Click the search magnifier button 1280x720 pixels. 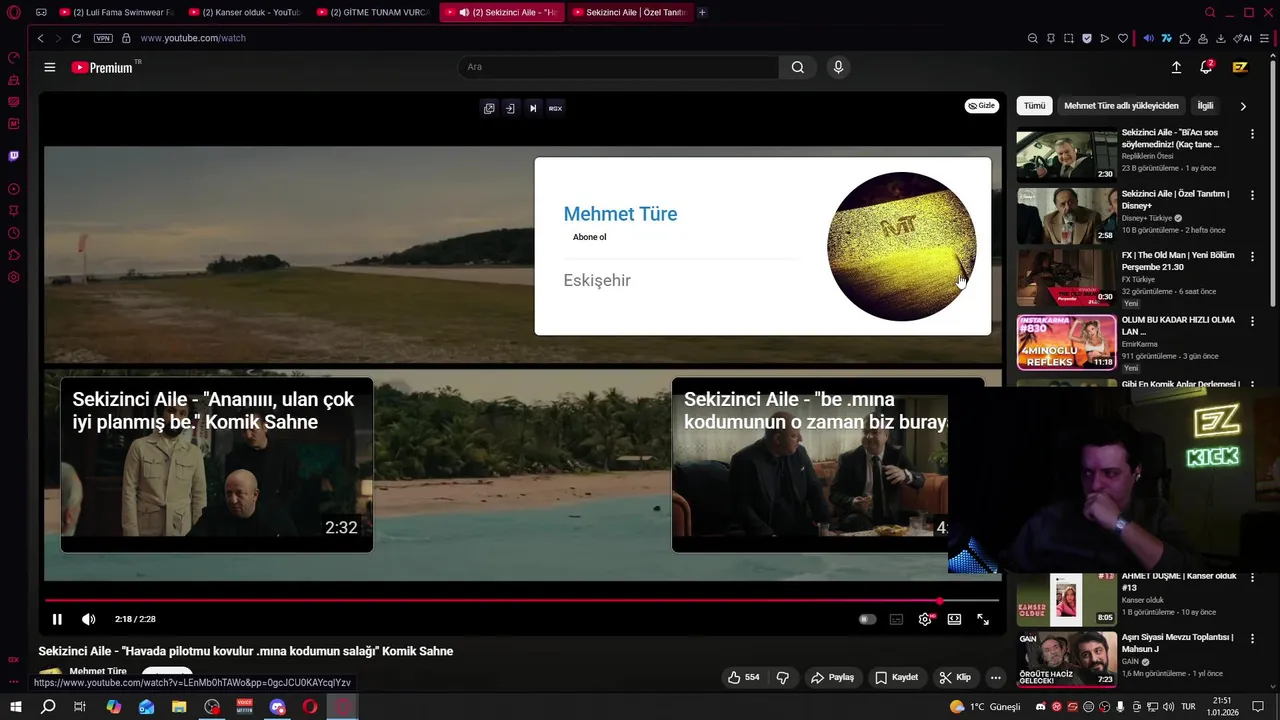pyautogui.click(x=797, y=67)
